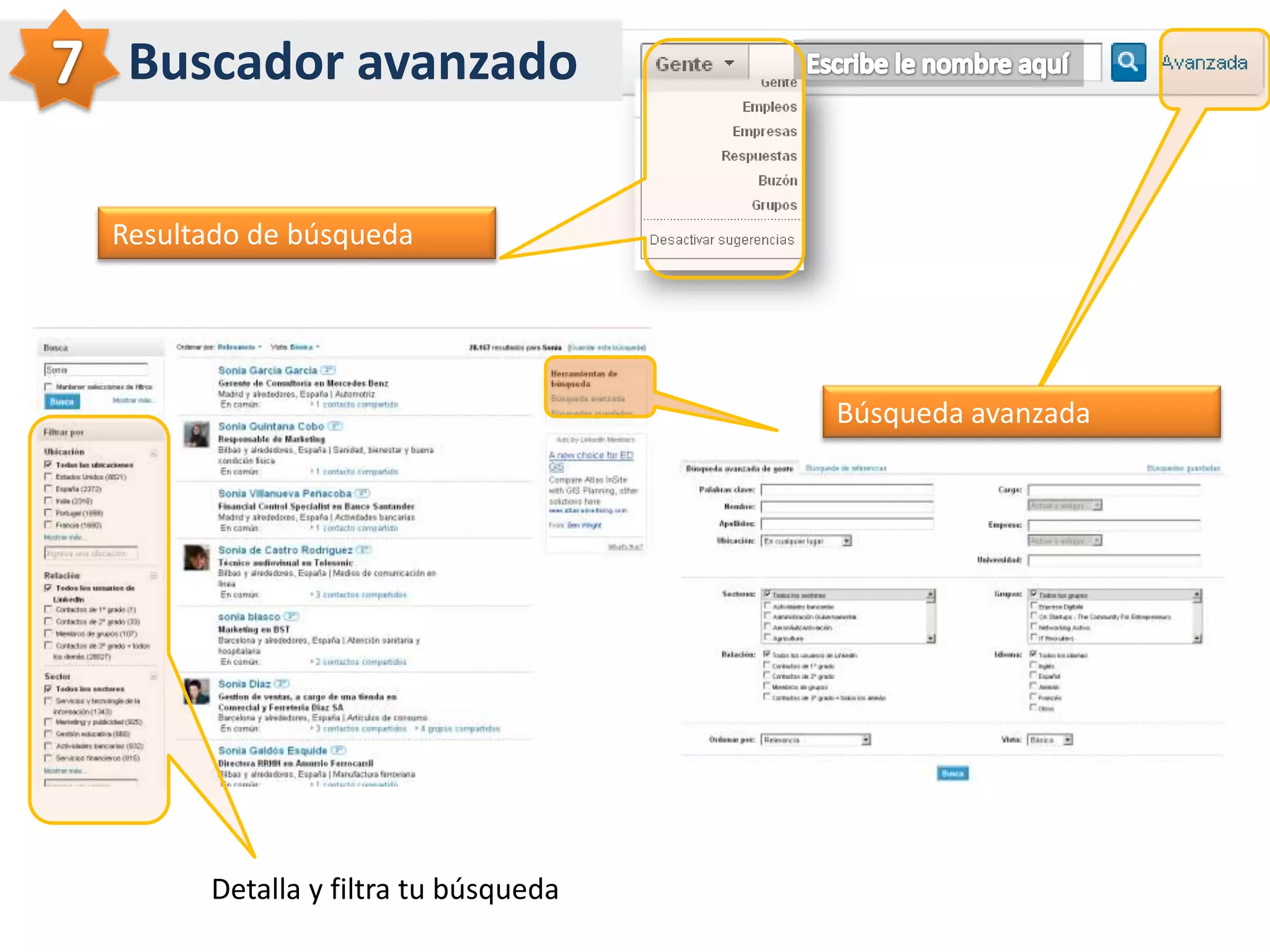Click the Busca button on advanced form
Image resolution: width=1270 pixels, height=952 pixels.
(952, 773)
